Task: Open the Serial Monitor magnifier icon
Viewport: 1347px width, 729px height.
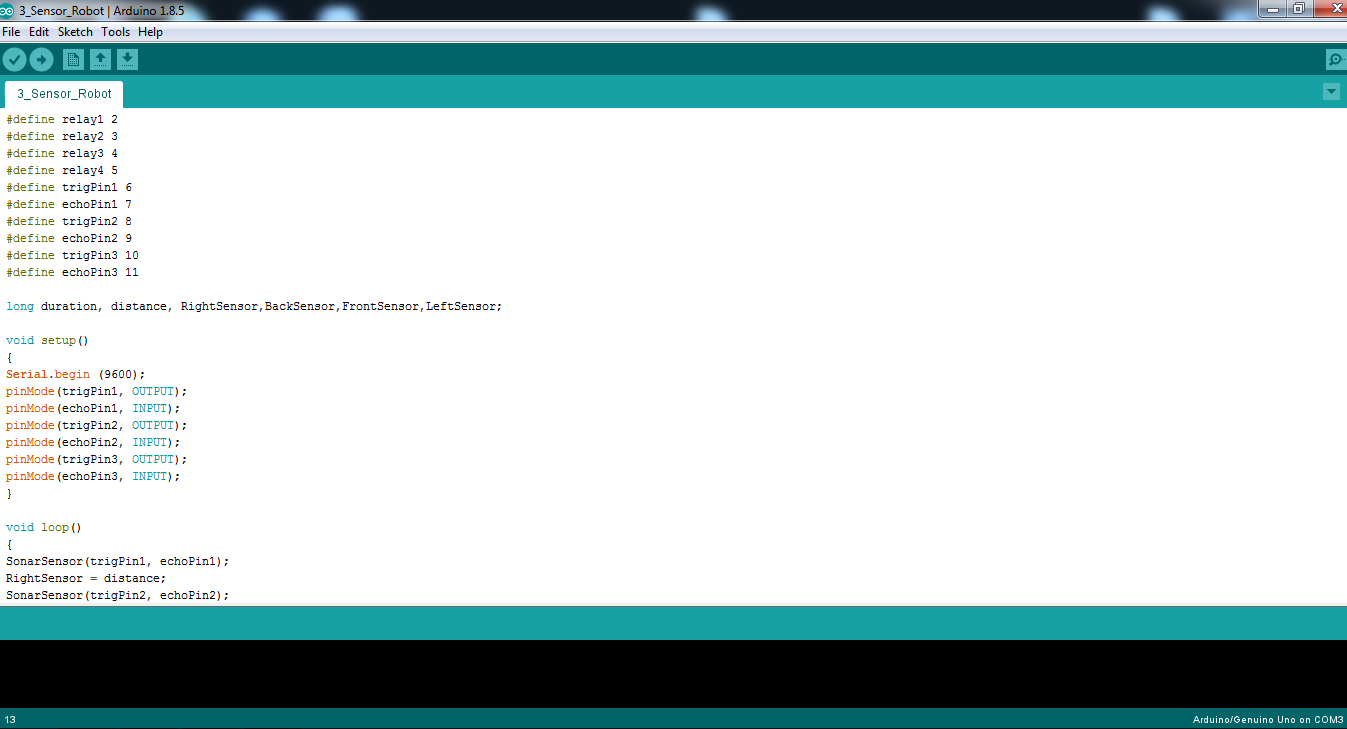Action: [1336, 60]
